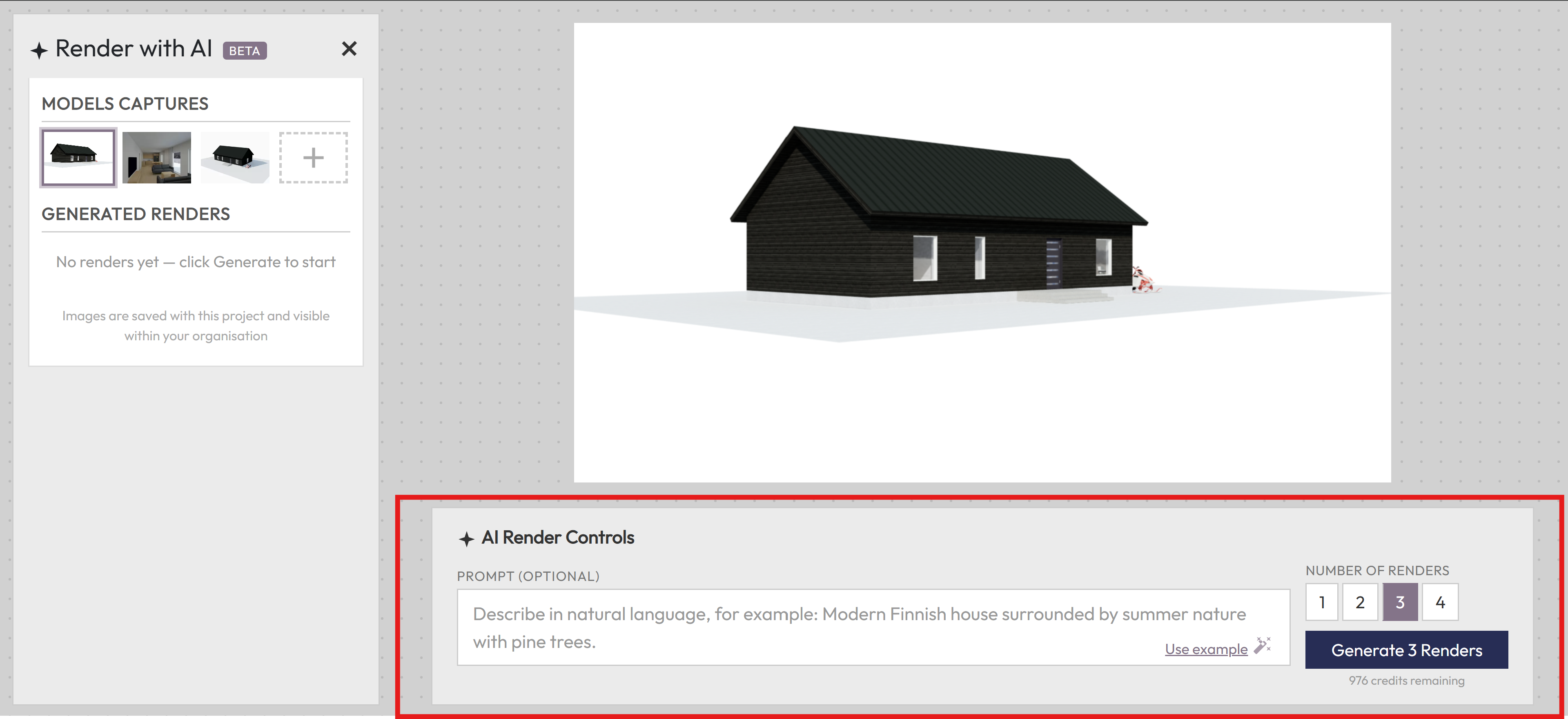Screen dimensions: 1568x719
Task: Set number of renders to 4
Action: click(1440, 602)
